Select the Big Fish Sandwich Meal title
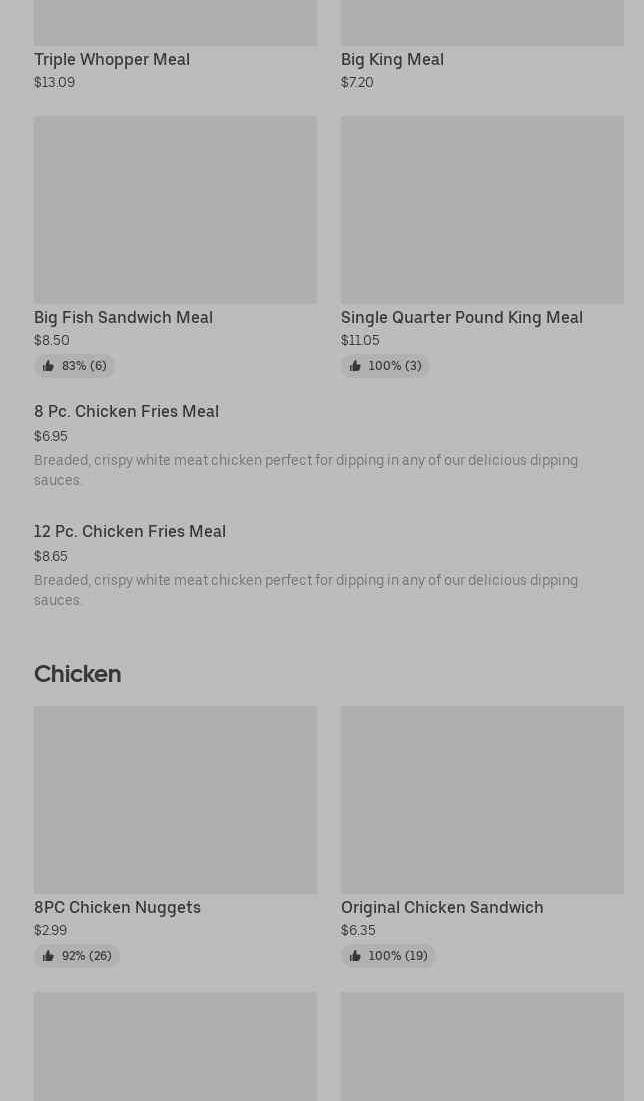Screen dimensions: 644x1101 coord(123,317)
